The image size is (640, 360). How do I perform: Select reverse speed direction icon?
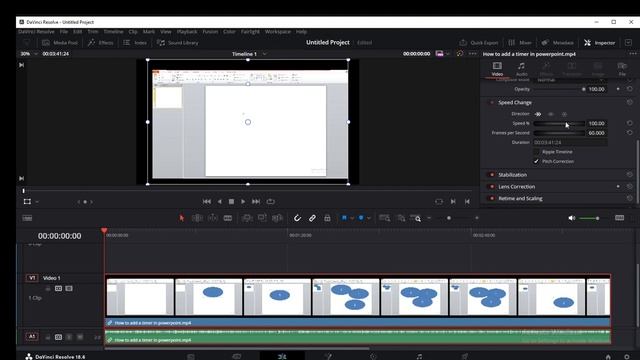click(551, 114)
